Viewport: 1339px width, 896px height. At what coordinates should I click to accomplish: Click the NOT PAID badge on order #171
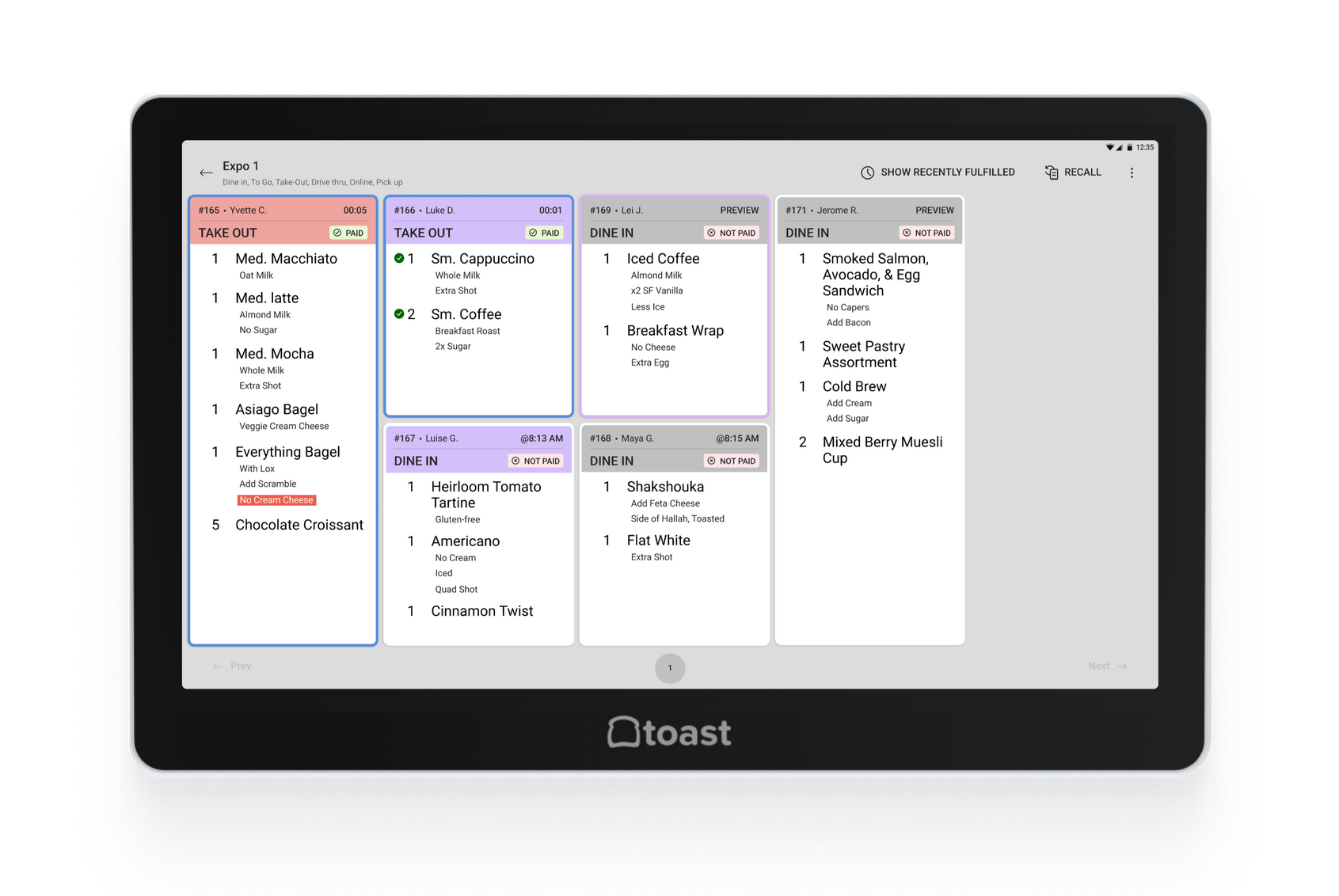pos(927,233)
